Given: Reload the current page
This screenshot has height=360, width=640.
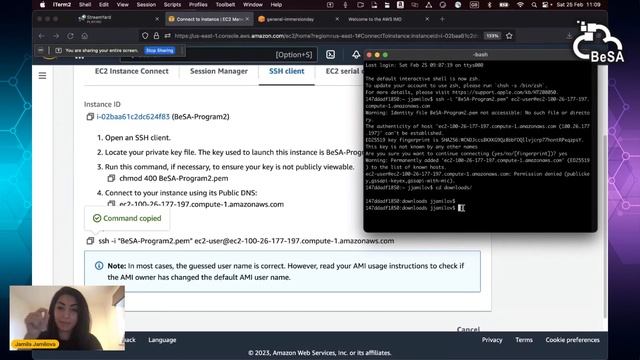Looking at the screenshot, I should (x=70, y=36).
